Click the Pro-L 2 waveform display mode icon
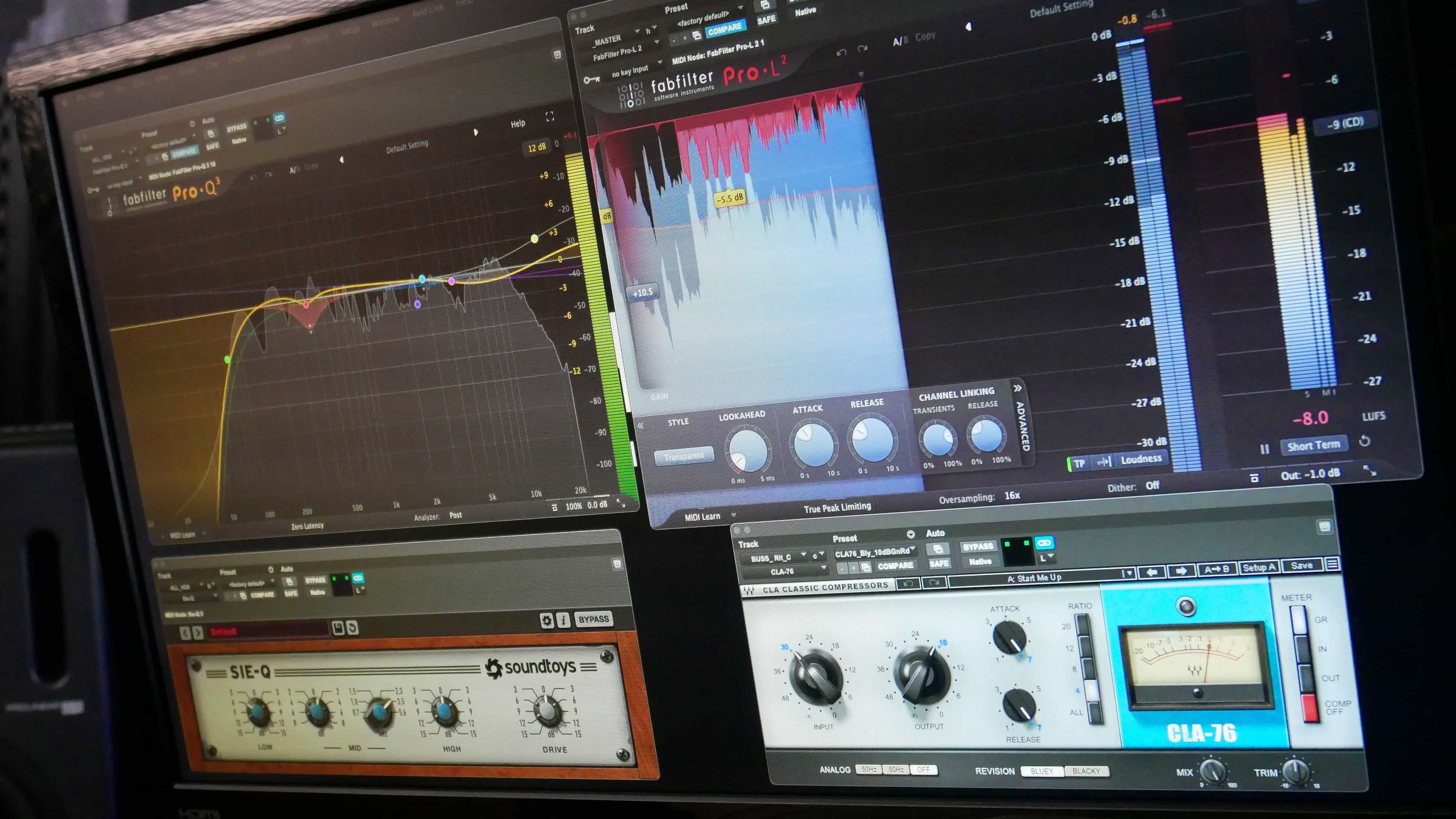The width and height of the screenshot is (1456, 819). point(1103,462)
